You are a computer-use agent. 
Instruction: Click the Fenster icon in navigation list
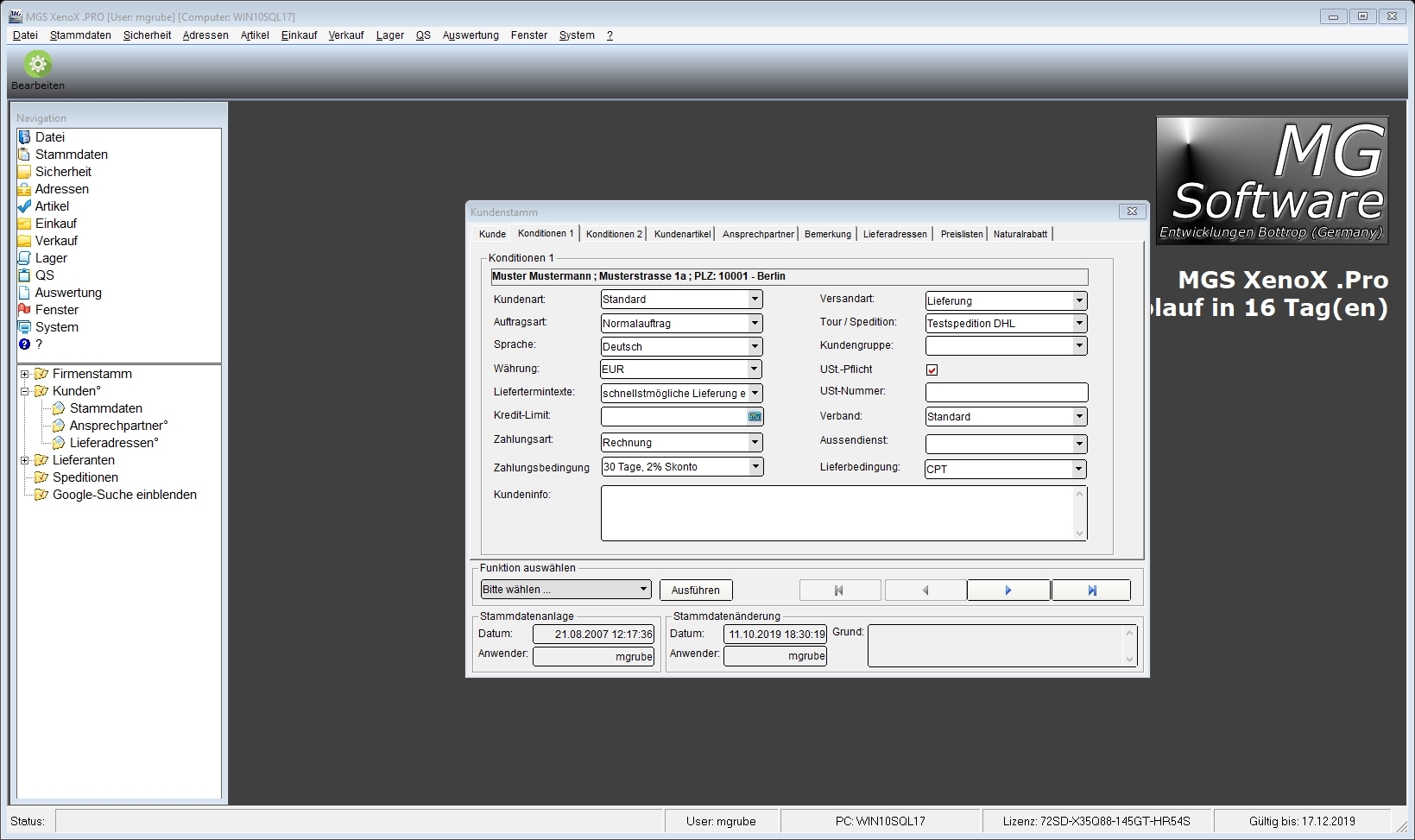click(24, 310)
